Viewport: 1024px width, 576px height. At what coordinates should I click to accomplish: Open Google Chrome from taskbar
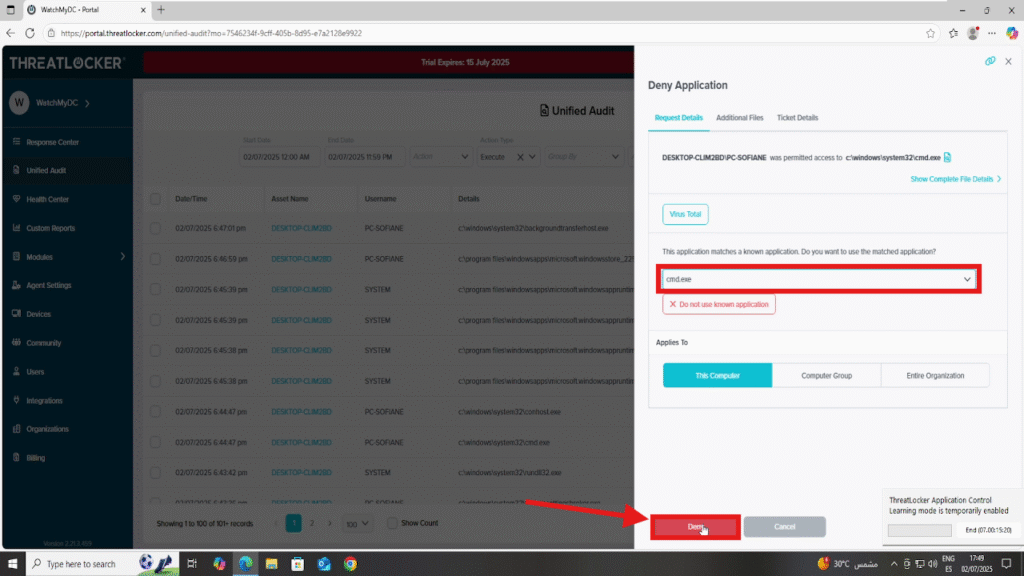pyautogui.click(x=351, y=564)
